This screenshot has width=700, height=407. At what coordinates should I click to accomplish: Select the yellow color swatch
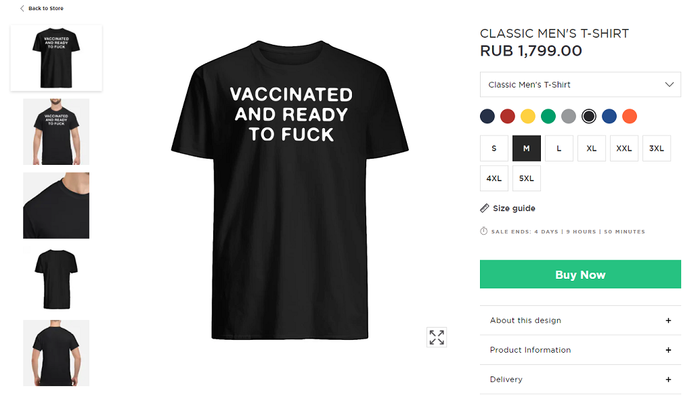528,116
